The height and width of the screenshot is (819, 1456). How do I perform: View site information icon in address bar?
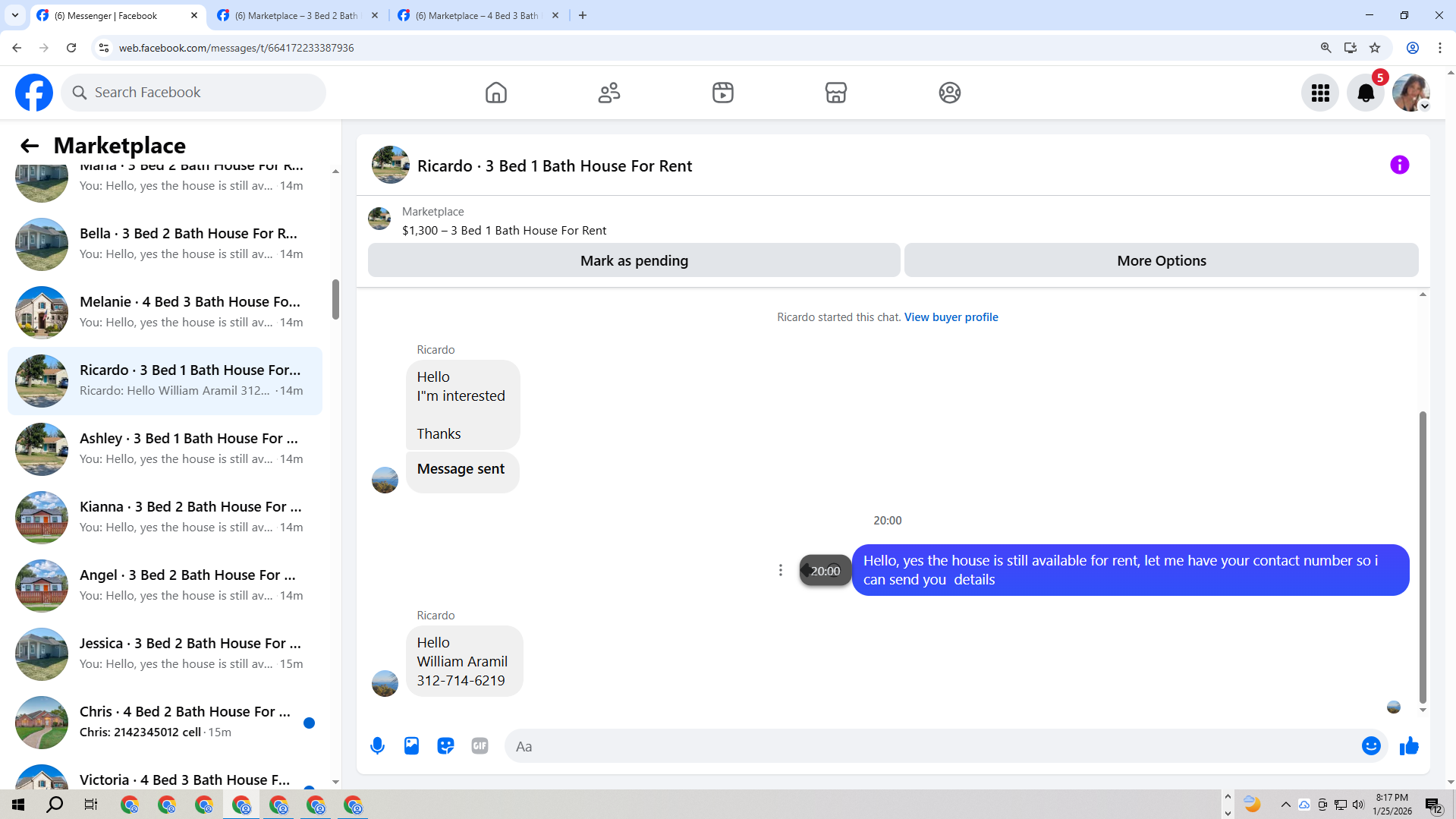(x=104, y=48)
